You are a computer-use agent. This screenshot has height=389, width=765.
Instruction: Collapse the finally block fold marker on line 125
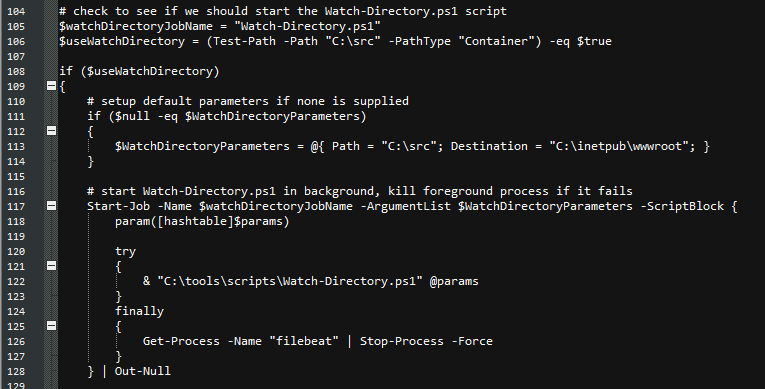coord(51,326)
